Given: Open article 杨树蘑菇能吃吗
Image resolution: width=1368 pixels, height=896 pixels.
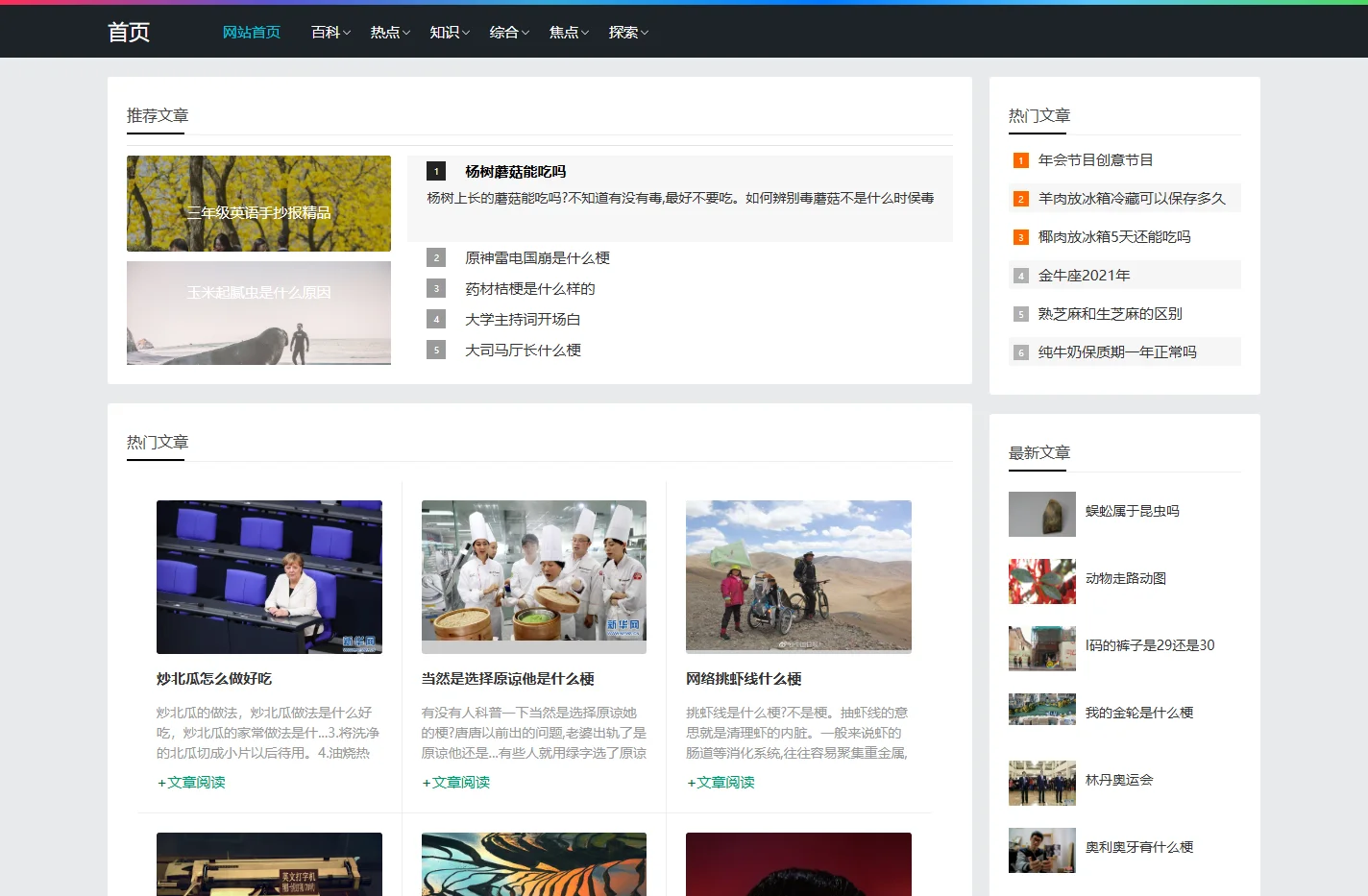Looking at the screenshot, I should [x=516, y=172].
